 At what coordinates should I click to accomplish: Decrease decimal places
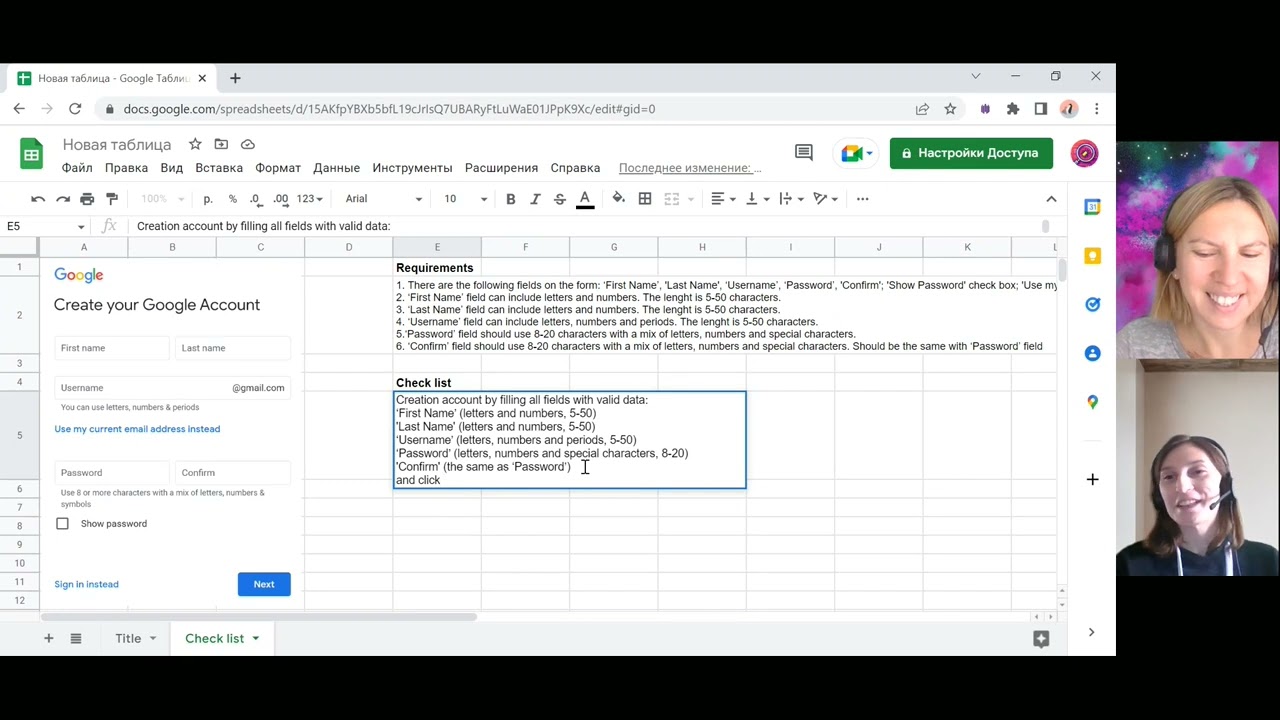[256, 199]
